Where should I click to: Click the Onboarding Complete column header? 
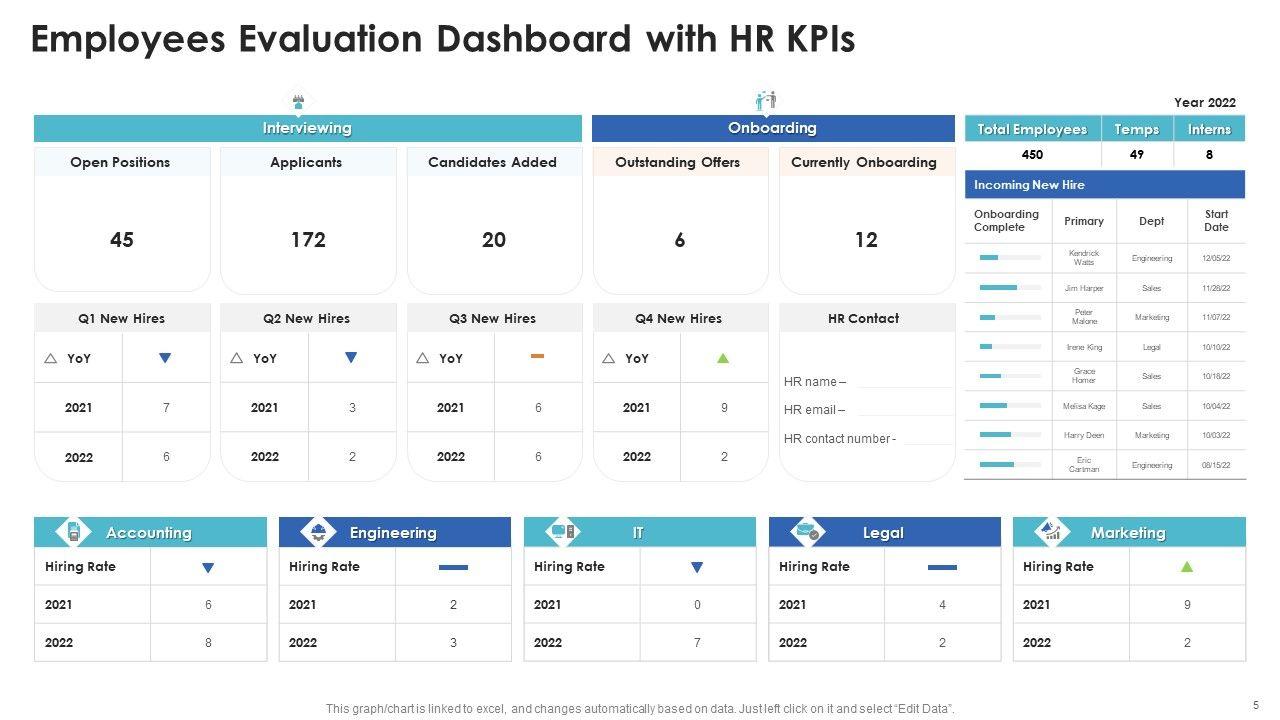point(1006,221)
